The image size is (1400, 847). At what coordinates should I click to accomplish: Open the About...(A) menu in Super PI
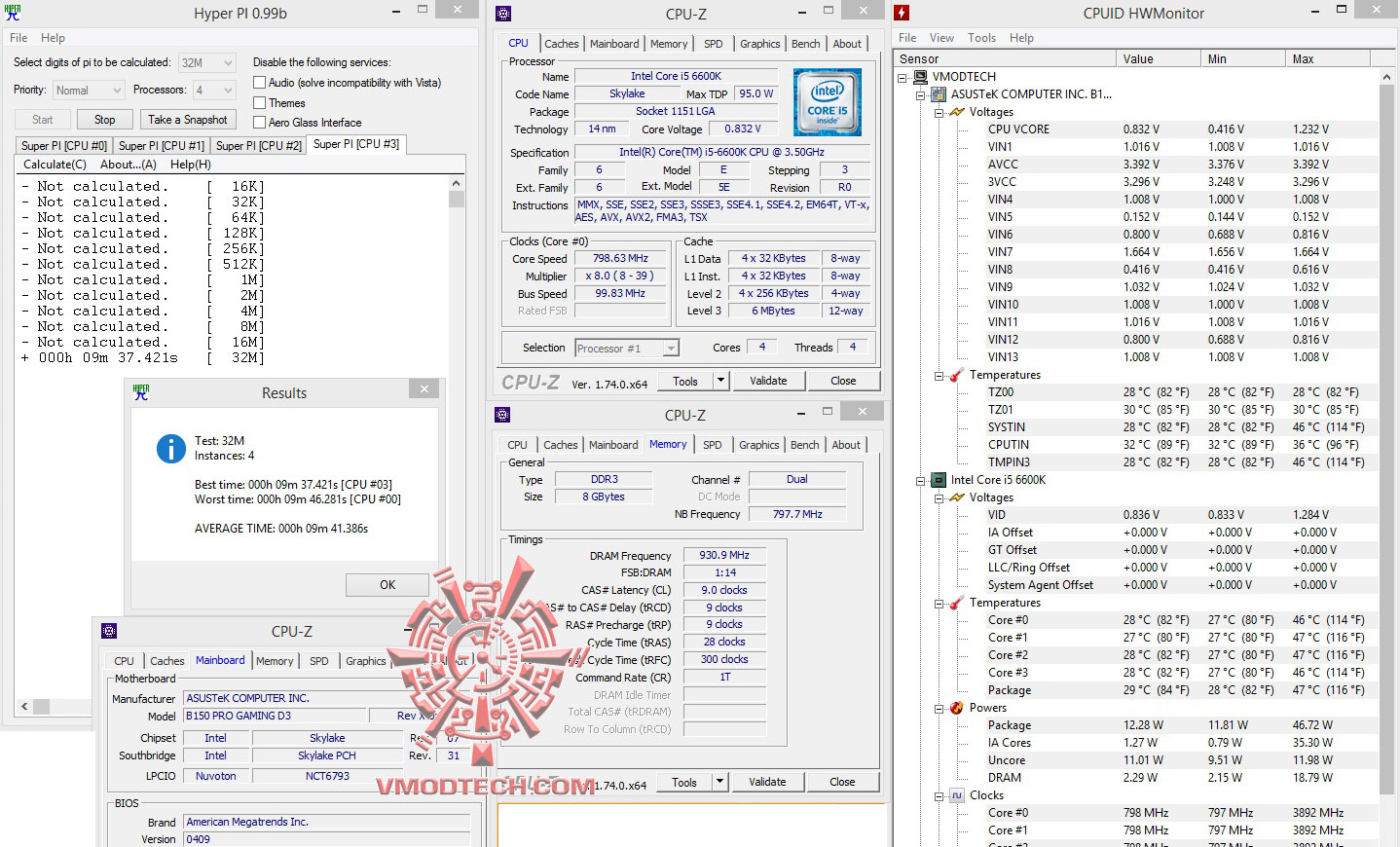coord(129,165)
